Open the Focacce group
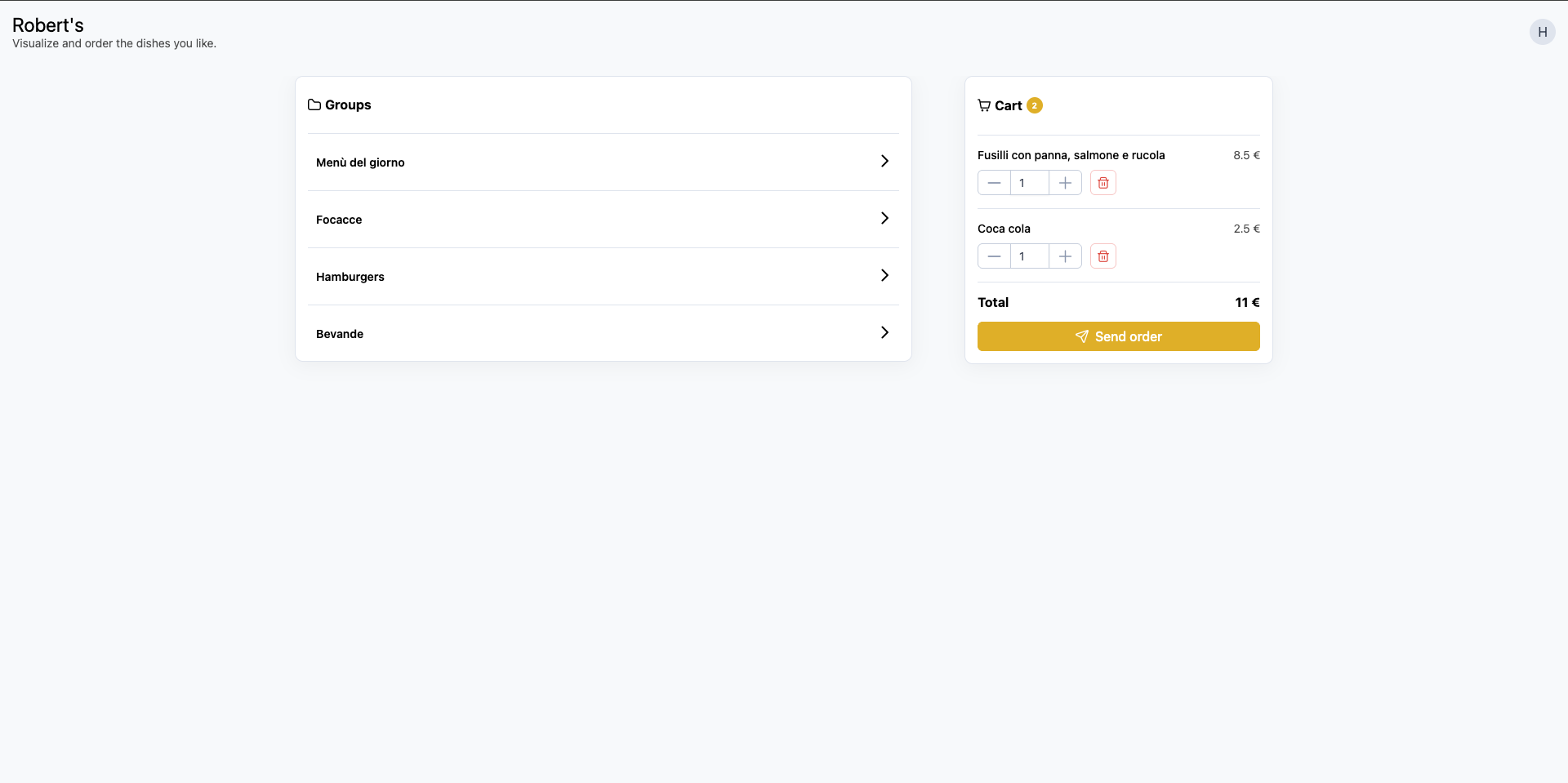 click(x=603, y=220)
